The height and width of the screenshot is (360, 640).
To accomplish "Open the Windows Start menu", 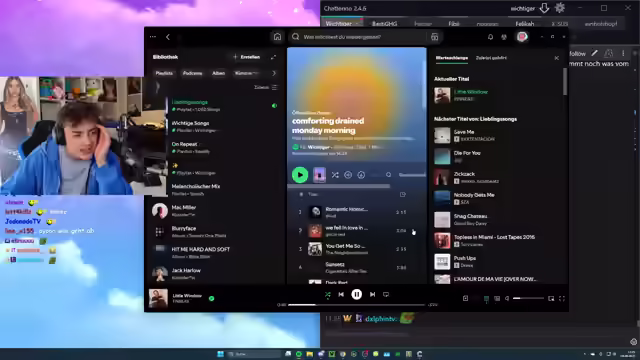I will (220, 354).
